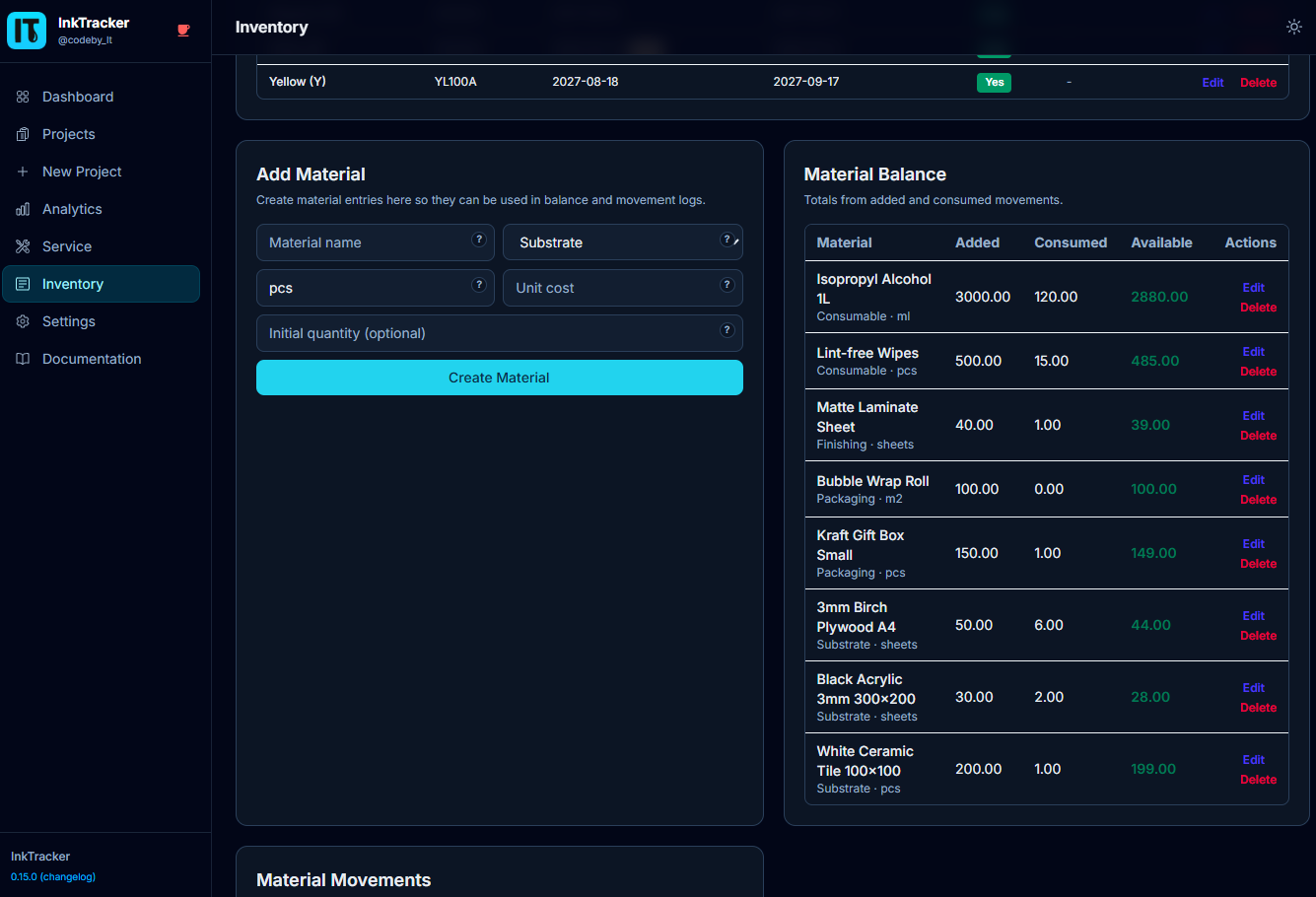1316x897 pixels.
Task: Click the pcs unit input field
Action: (376, 288)
